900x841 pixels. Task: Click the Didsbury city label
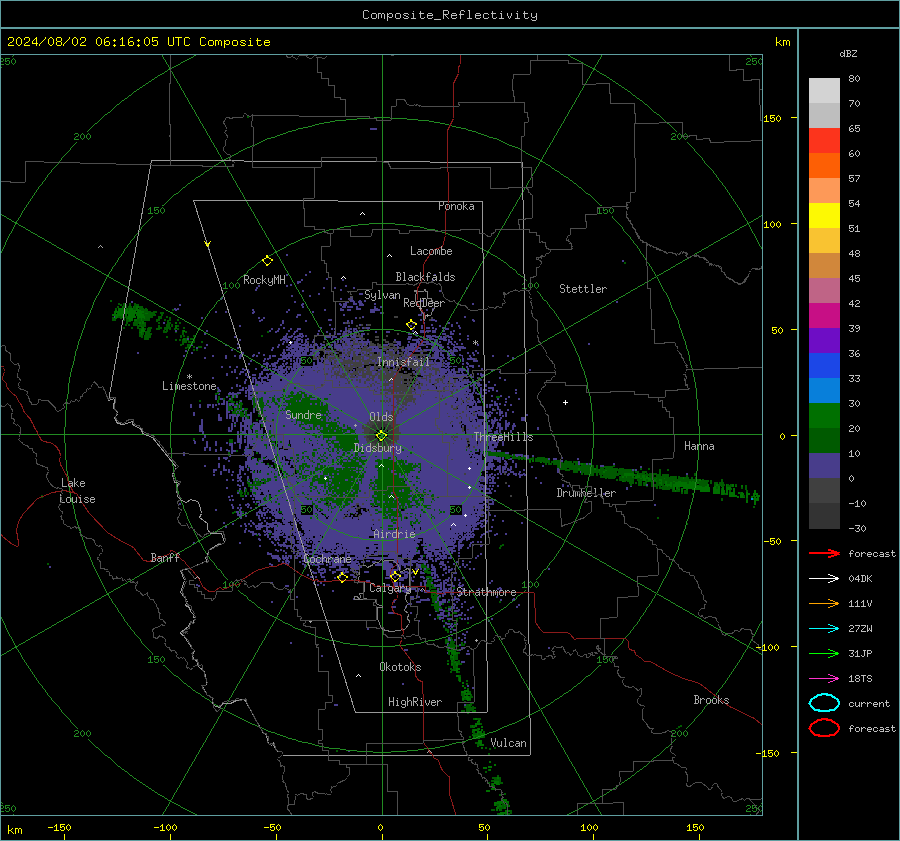click(x=378, y=448)
